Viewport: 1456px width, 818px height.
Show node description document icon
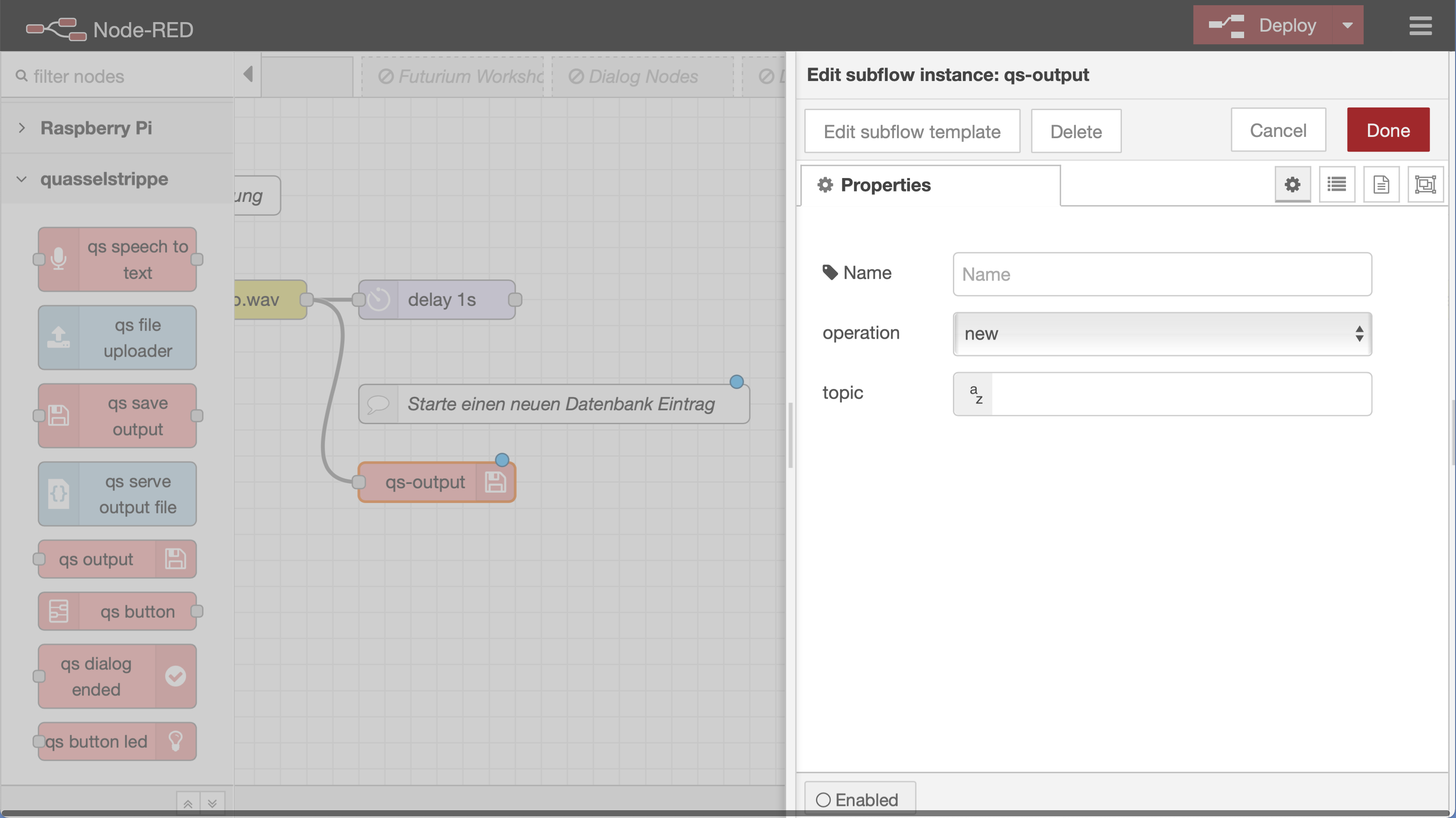pos(1381,184)
